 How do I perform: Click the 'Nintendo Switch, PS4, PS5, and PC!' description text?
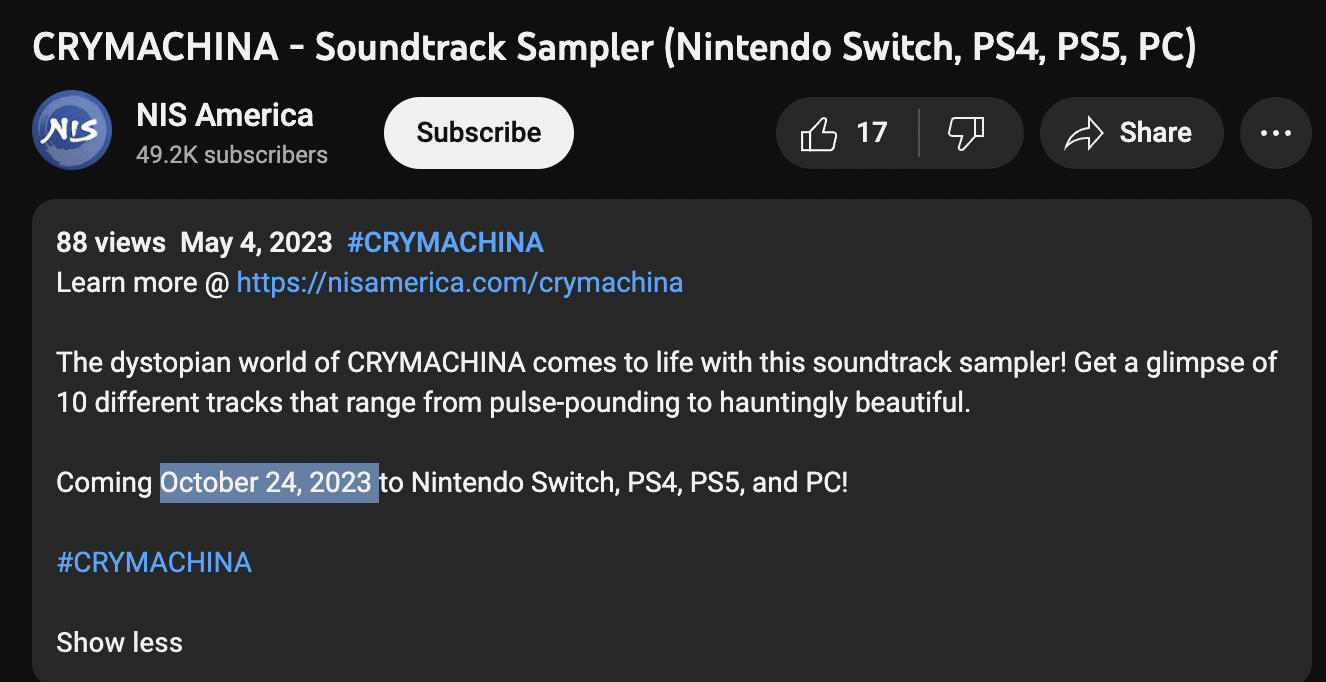pyautogui.click(x=629, y=483)
